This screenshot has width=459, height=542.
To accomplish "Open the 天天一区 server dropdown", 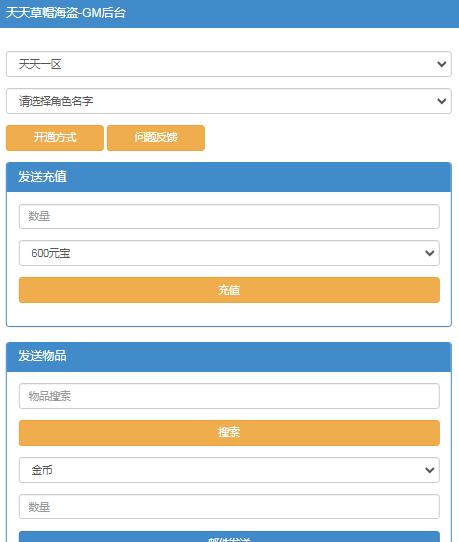I will pos(229,64).
